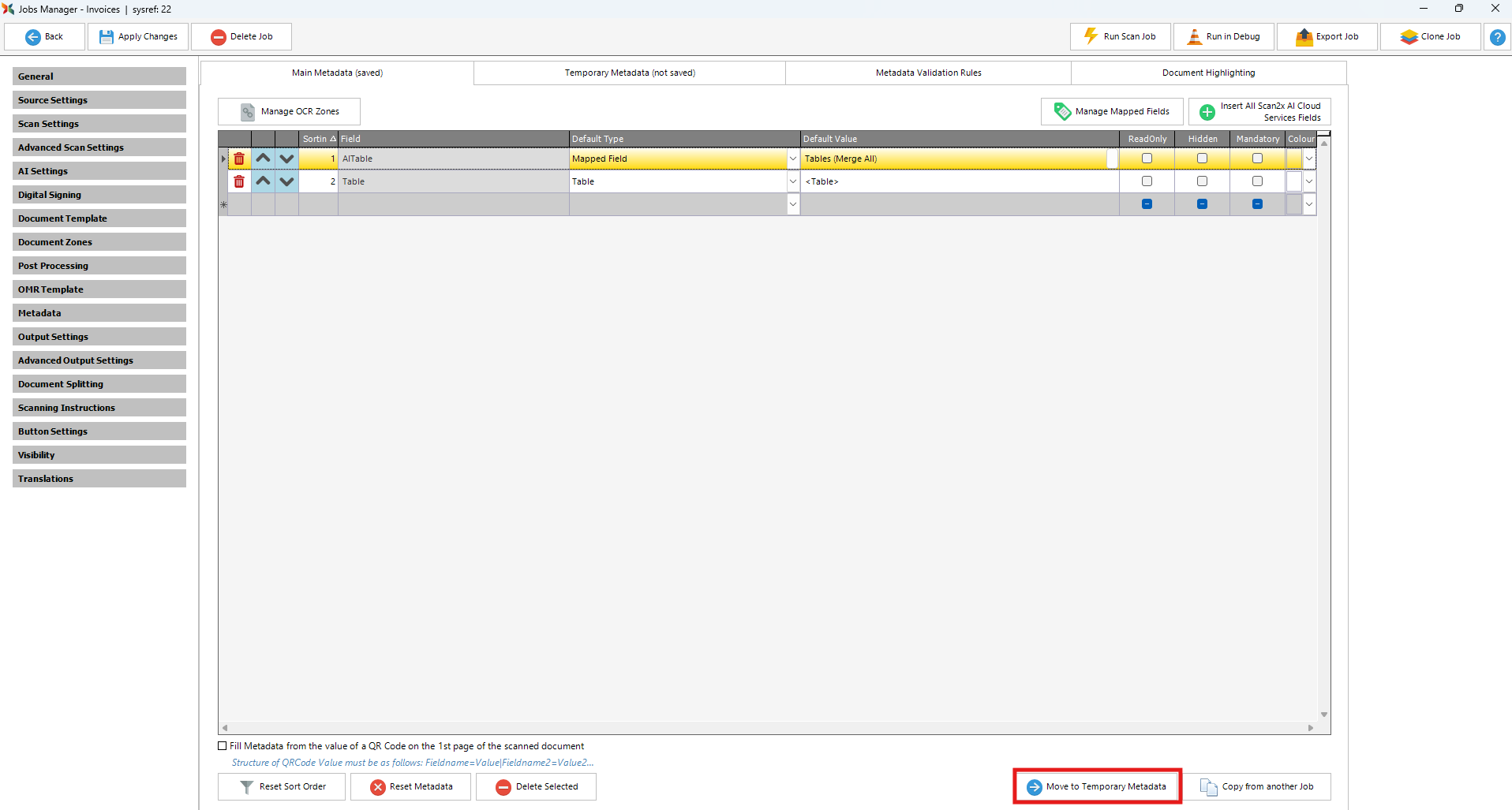
Task: Click the blue help question mark icon
Action: [x=1497, y=37]
